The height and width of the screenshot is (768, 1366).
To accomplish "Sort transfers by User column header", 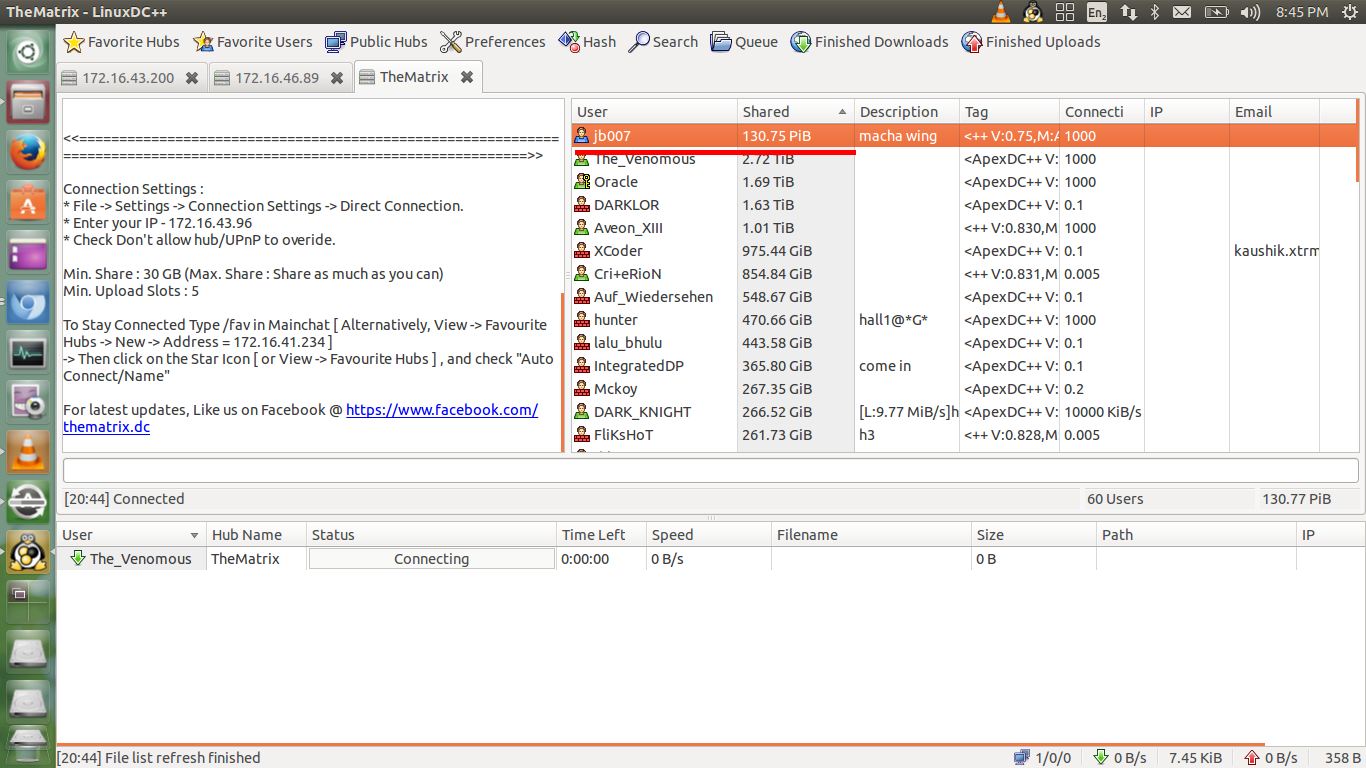I will click(130, 535).
